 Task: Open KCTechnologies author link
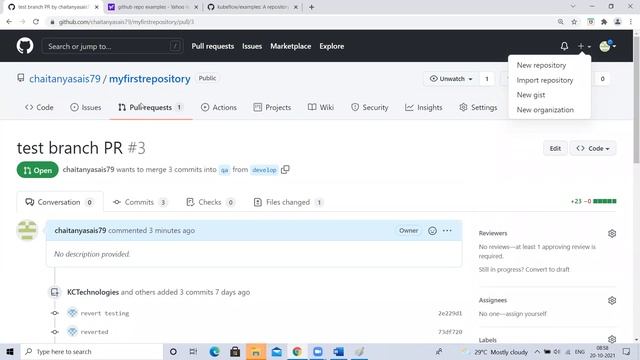pos(93,292)
